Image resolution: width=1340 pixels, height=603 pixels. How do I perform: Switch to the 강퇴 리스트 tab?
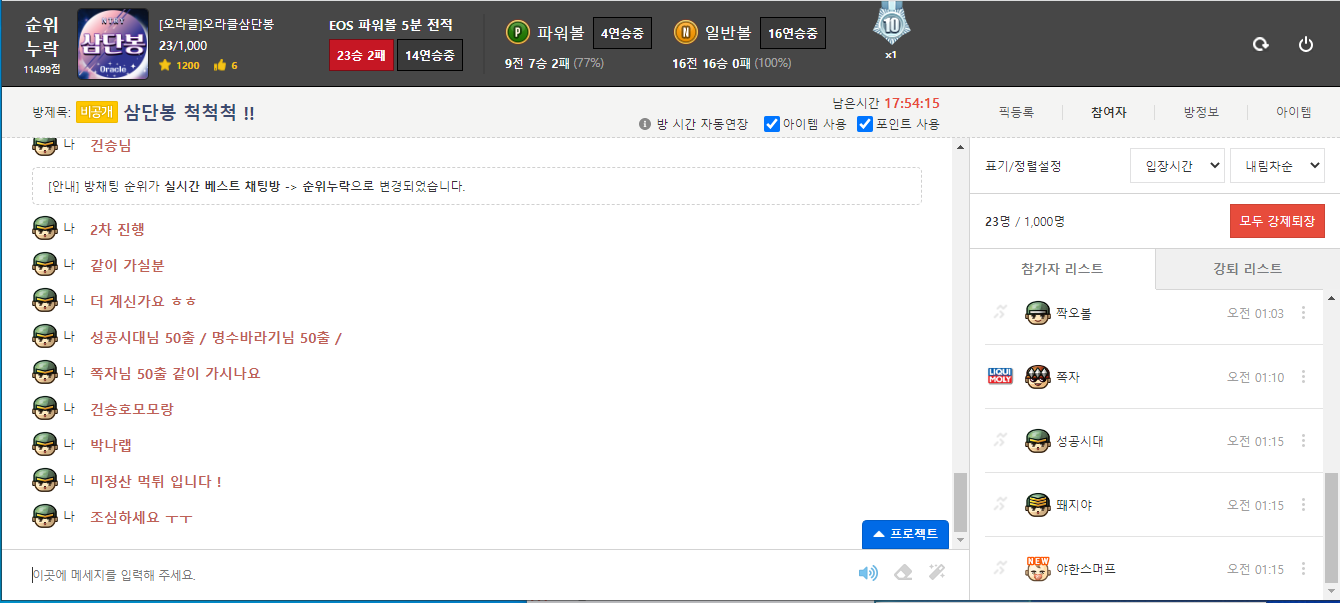point(1247,269)
